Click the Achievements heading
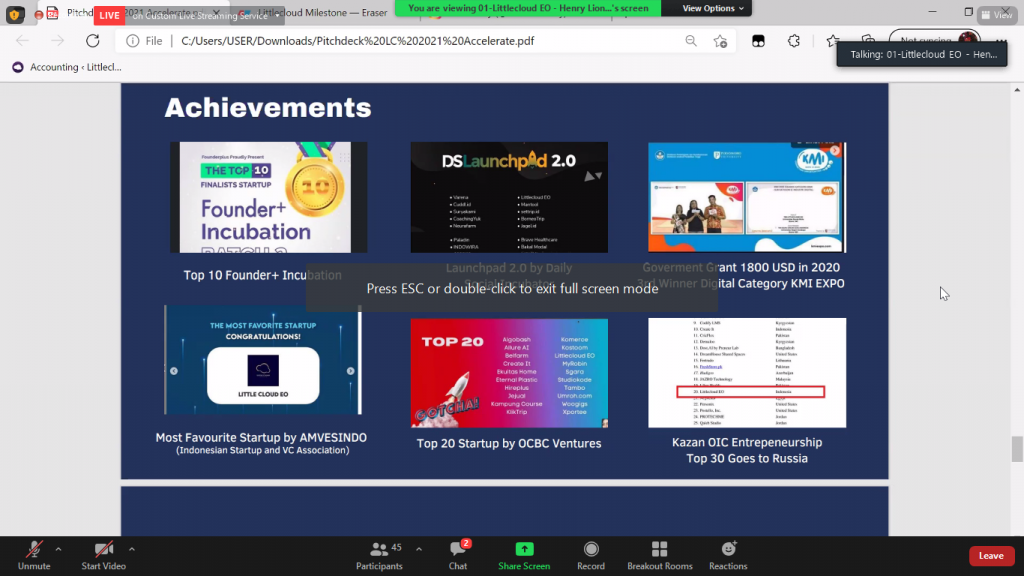This screenshot has width=1024, height=576. tap(268, 108)
